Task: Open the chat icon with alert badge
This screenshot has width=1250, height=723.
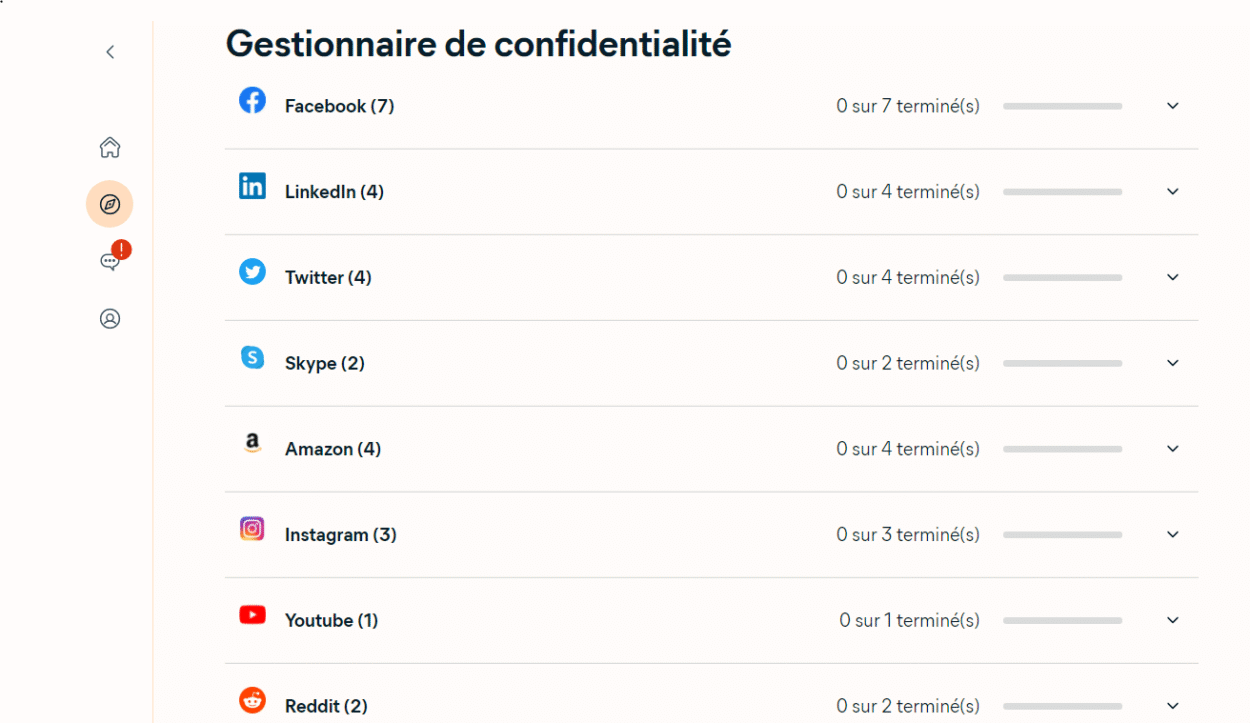Action: (110, 261)
